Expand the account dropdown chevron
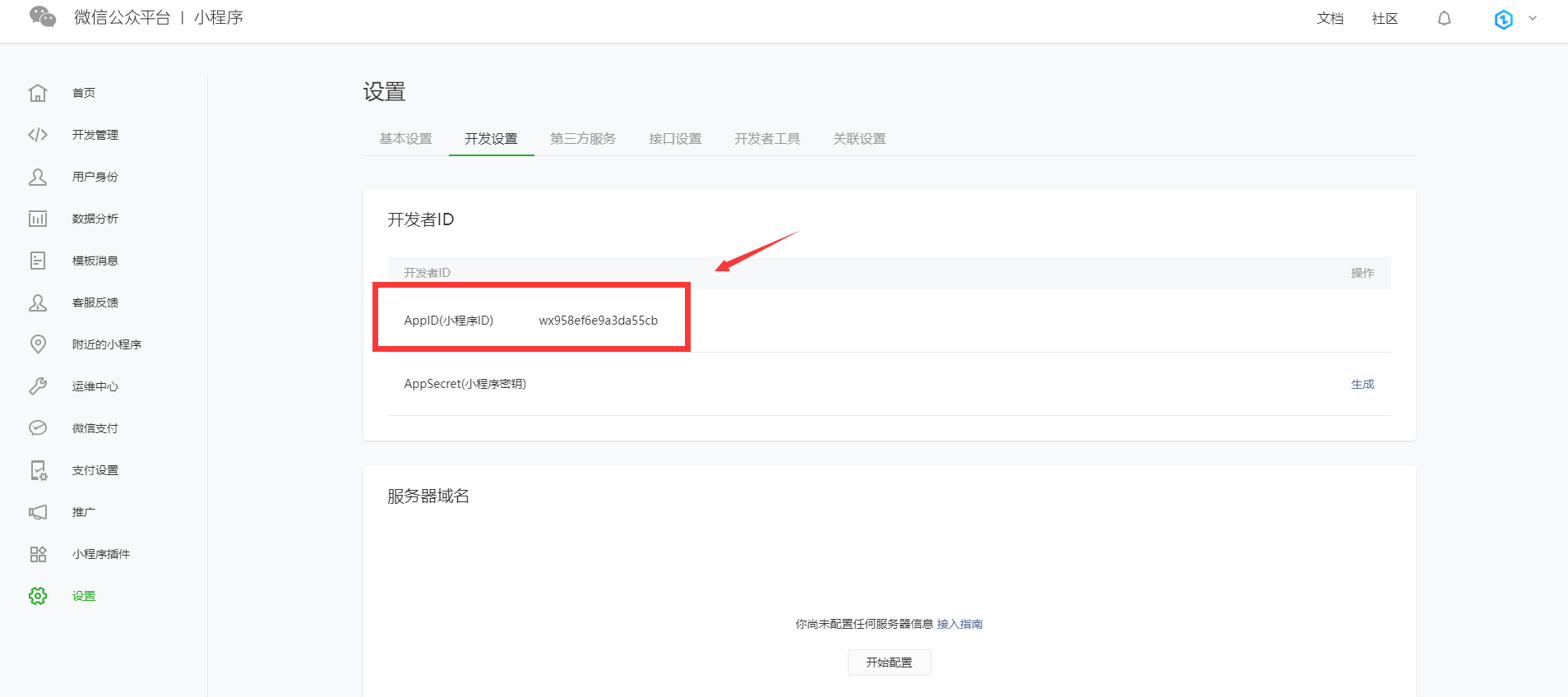This screenshot has width=1568, height=697. (1533, 18)
